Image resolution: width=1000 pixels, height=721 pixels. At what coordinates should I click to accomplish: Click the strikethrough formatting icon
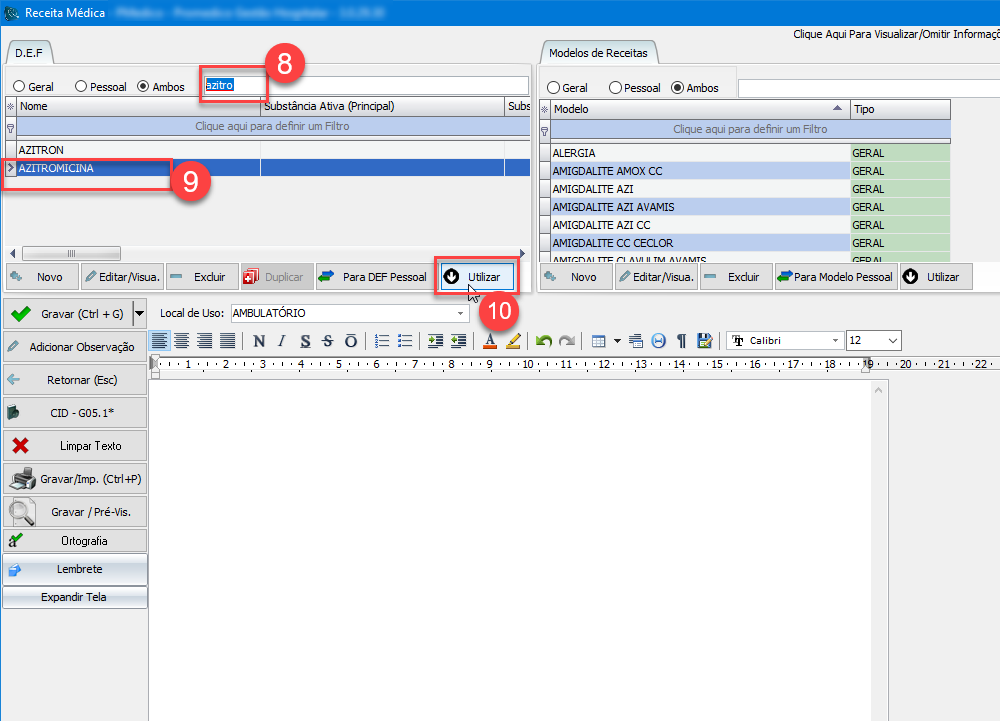328,341
